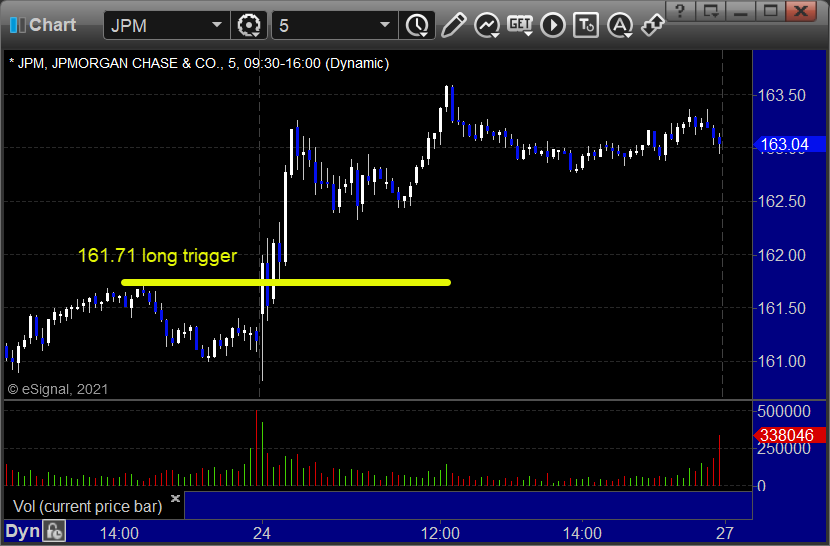The width and height of the screenshot is (830, 546).
Task: Click the Vol (current price bar) label
Action: pyautogui.click(x=88, y=506)
